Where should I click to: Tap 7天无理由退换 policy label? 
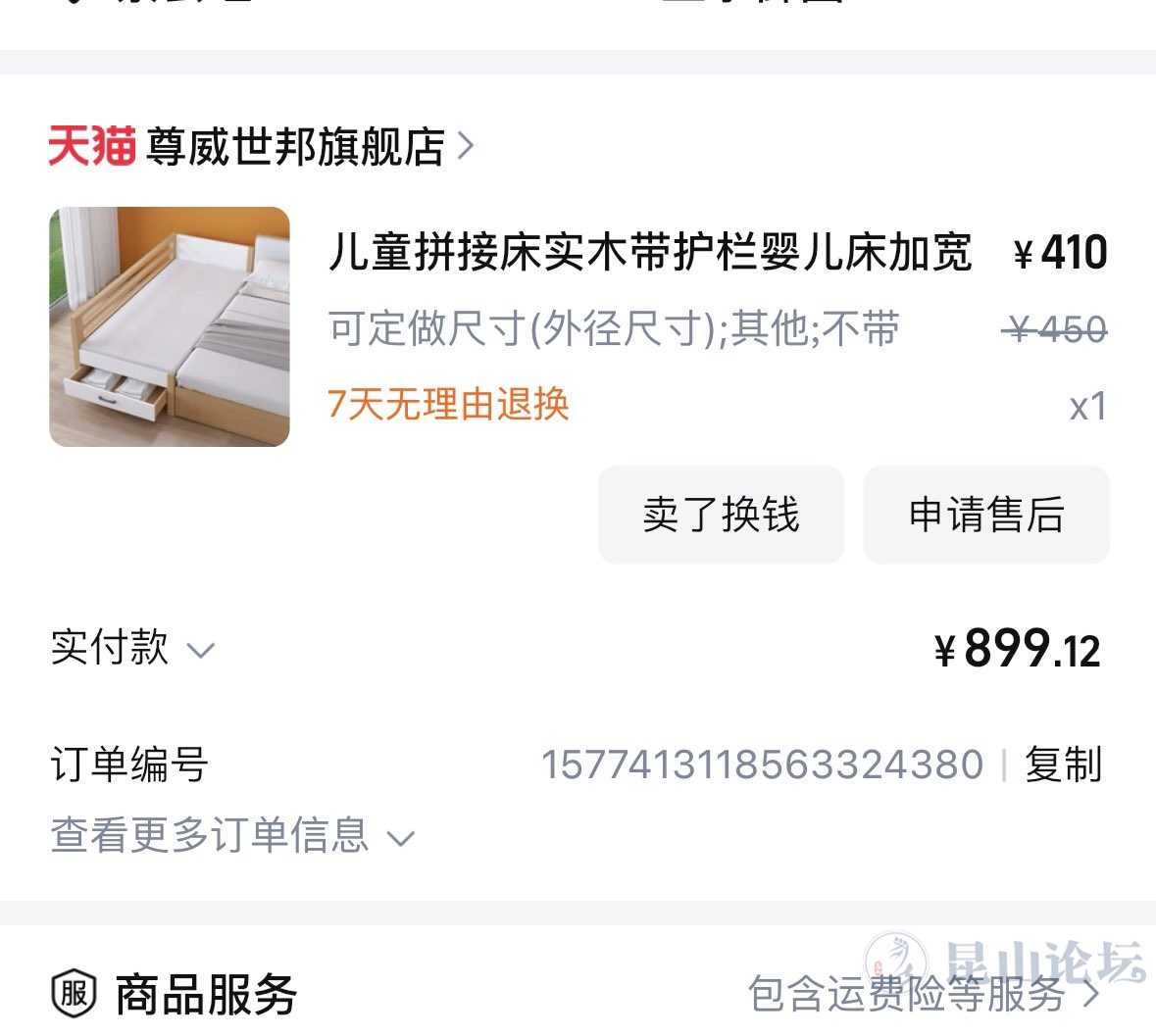448,404
